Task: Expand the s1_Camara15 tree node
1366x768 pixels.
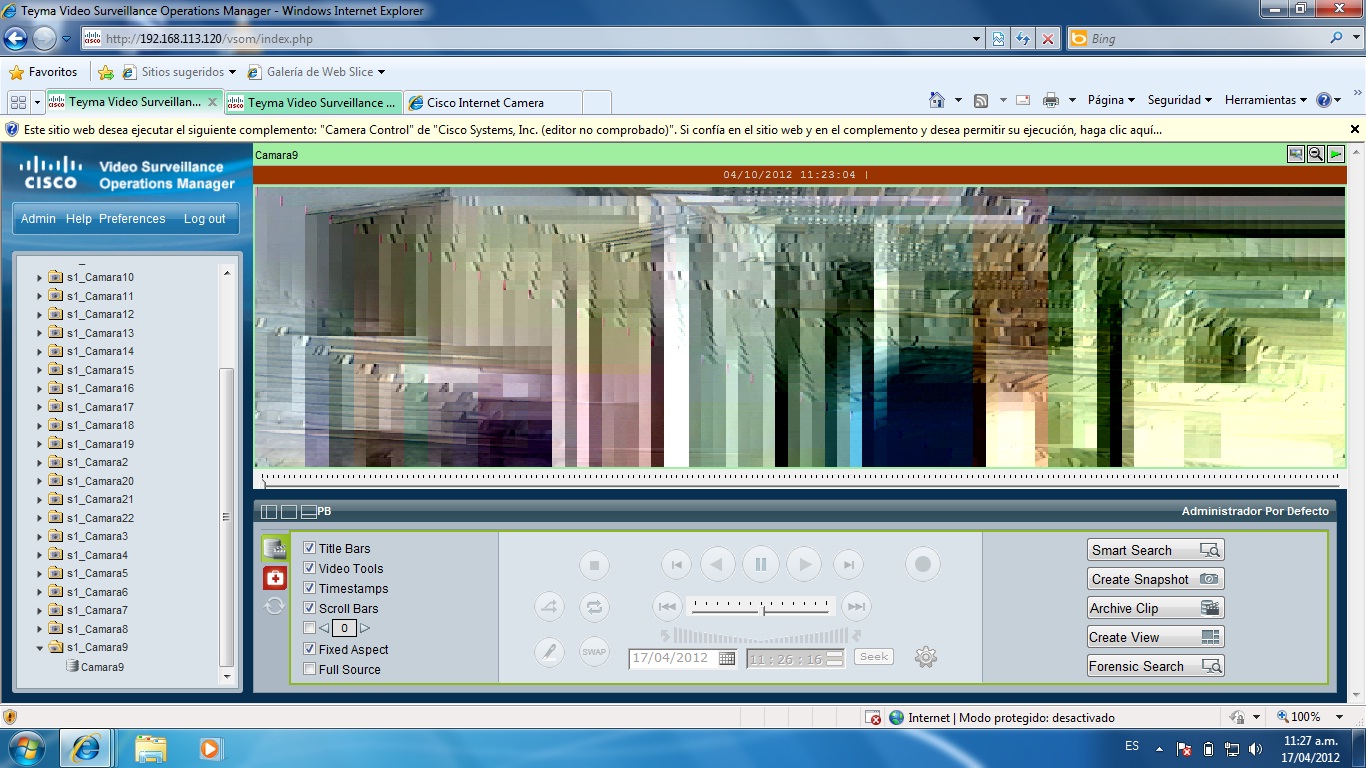Action: coord(40,370)
